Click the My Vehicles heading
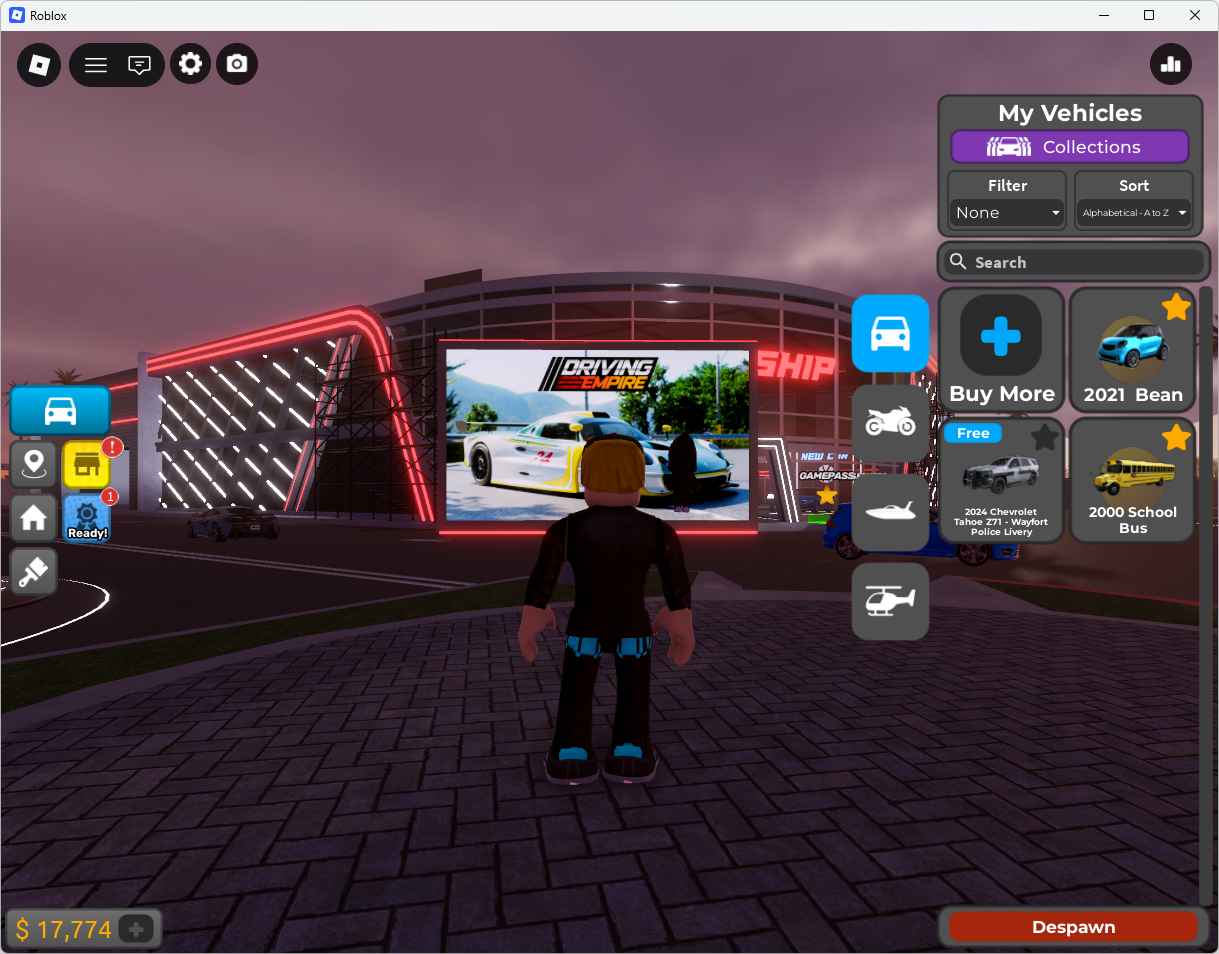 point(1070,113)
